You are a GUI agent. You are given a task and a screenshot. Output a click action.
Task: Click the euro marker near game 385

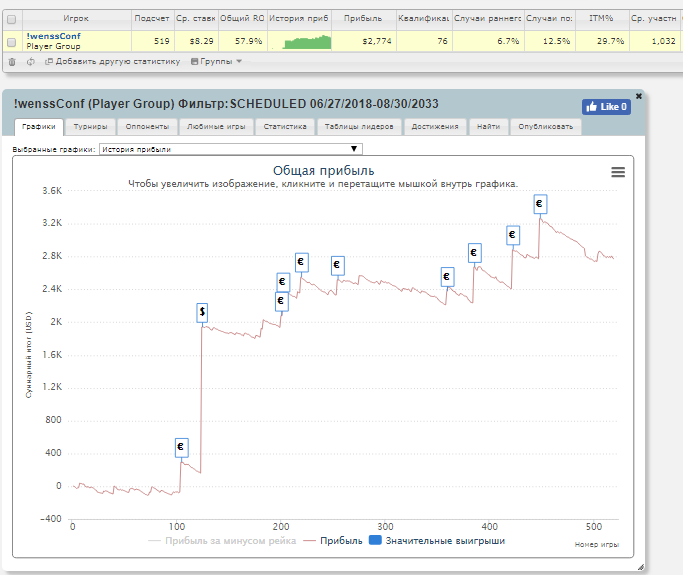[475, 253]
